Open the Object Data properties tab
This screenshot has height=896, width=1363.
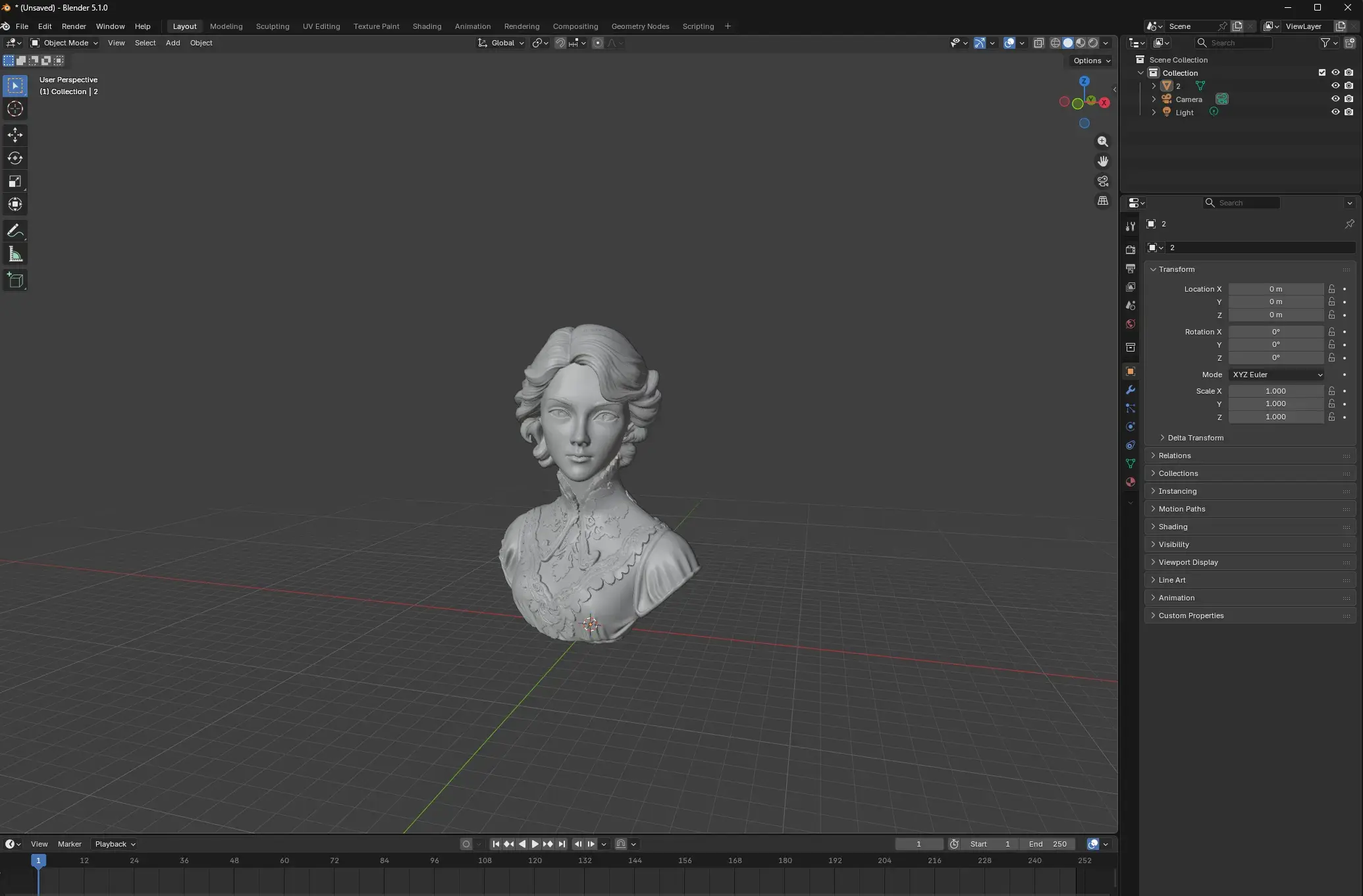(1131, 463)
